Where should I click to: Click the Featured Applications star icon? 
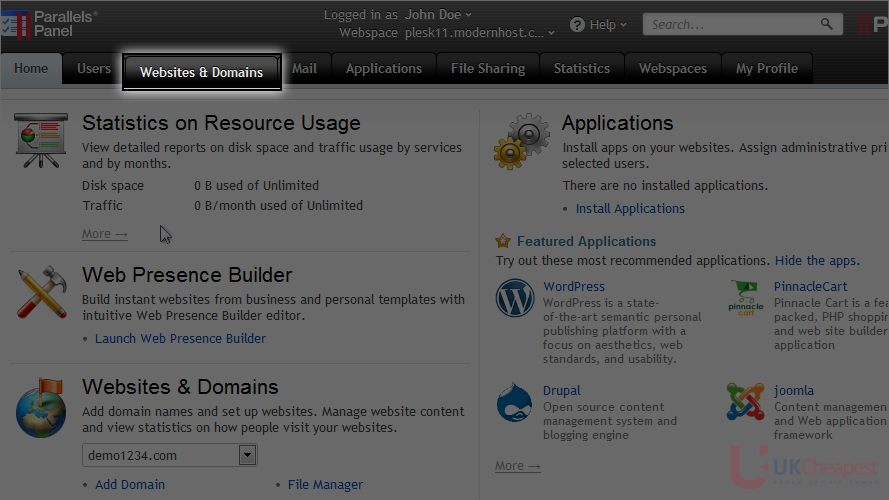pos(503,241)
